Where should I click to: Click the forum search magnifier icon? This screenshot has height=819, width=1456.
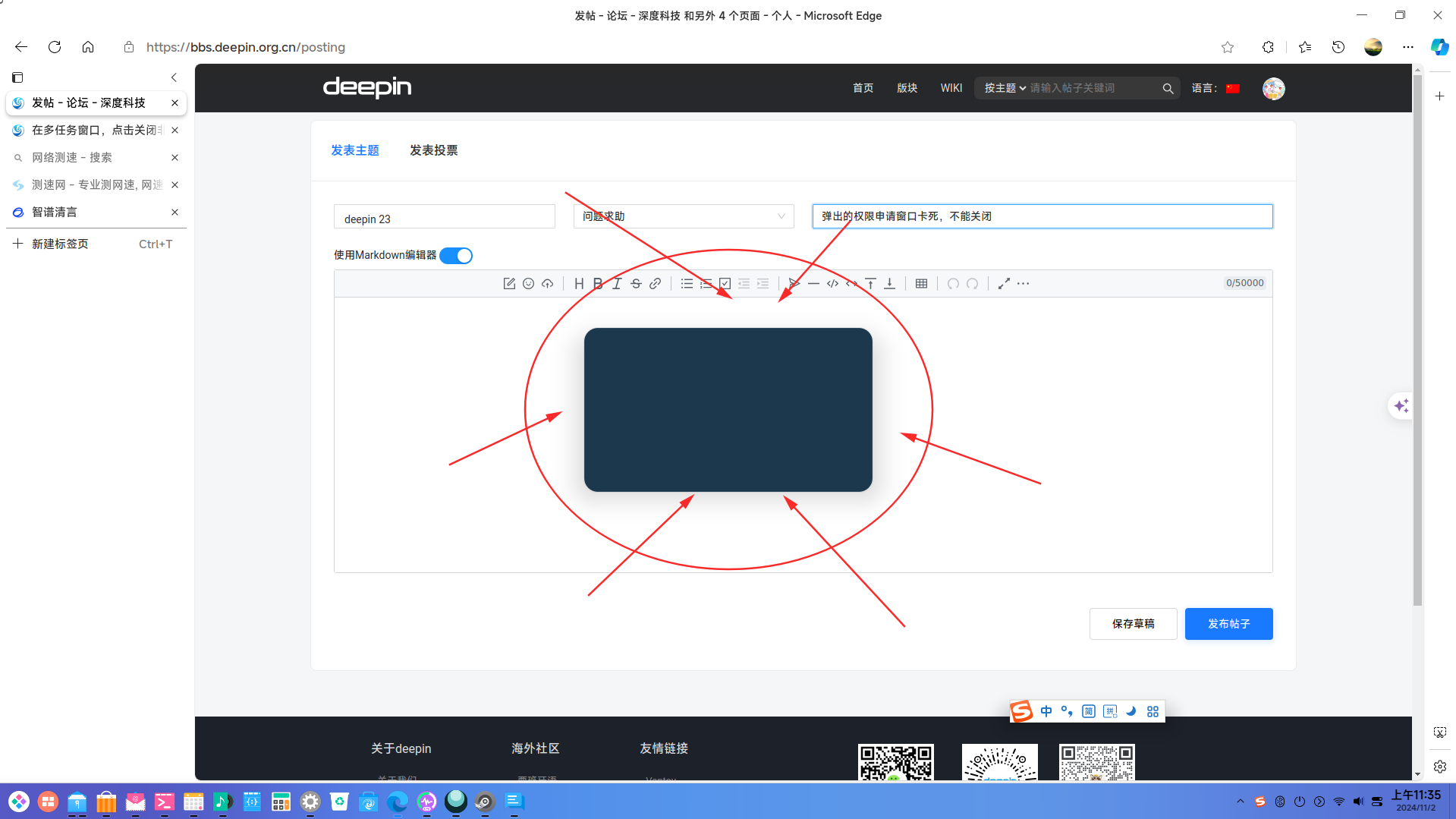(1168, 89)
